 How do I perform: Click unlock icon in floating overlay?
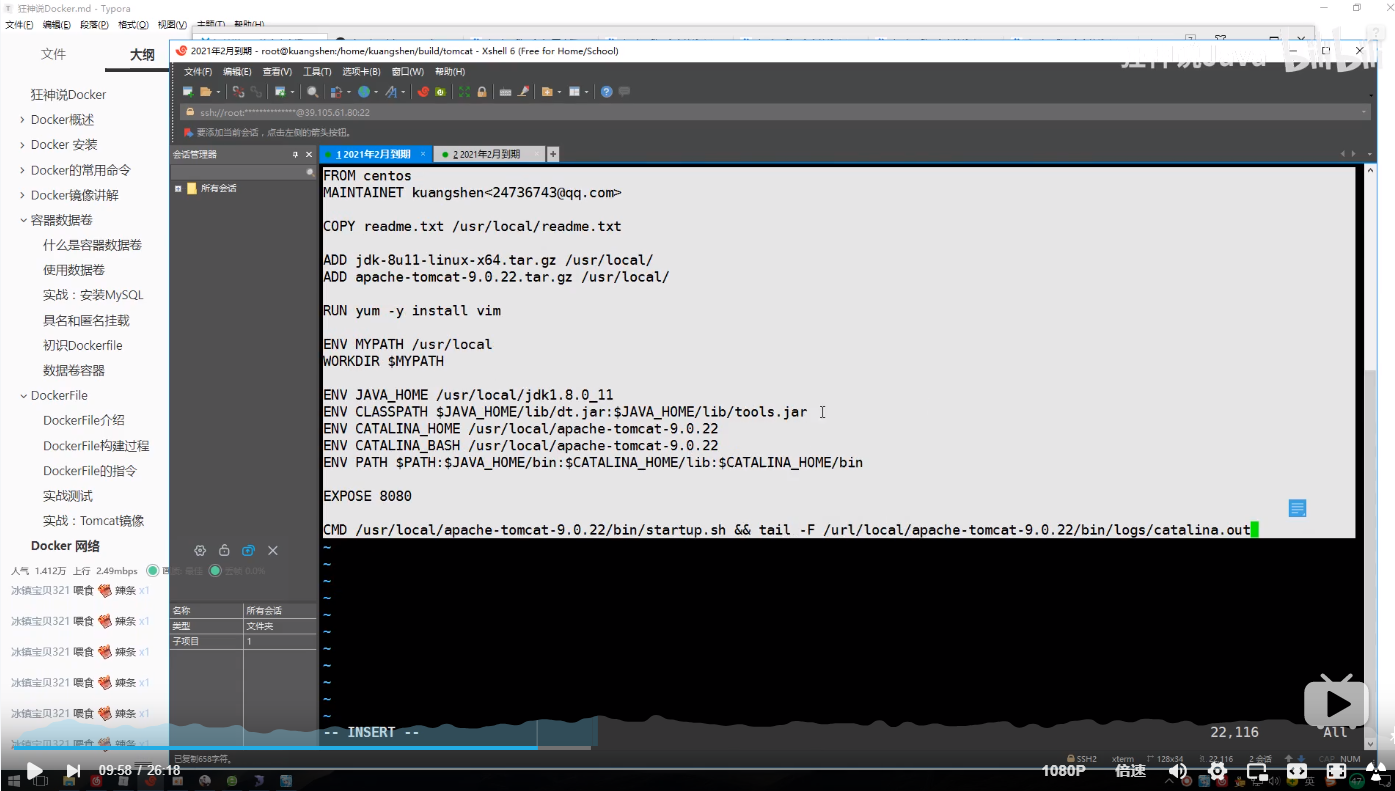(224, 550)
